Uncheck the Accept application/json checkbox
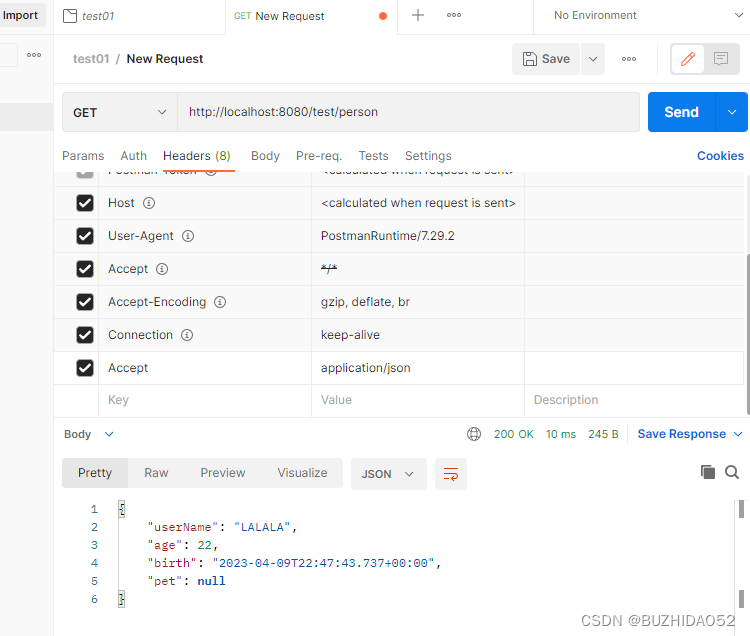 click(85, 368)
